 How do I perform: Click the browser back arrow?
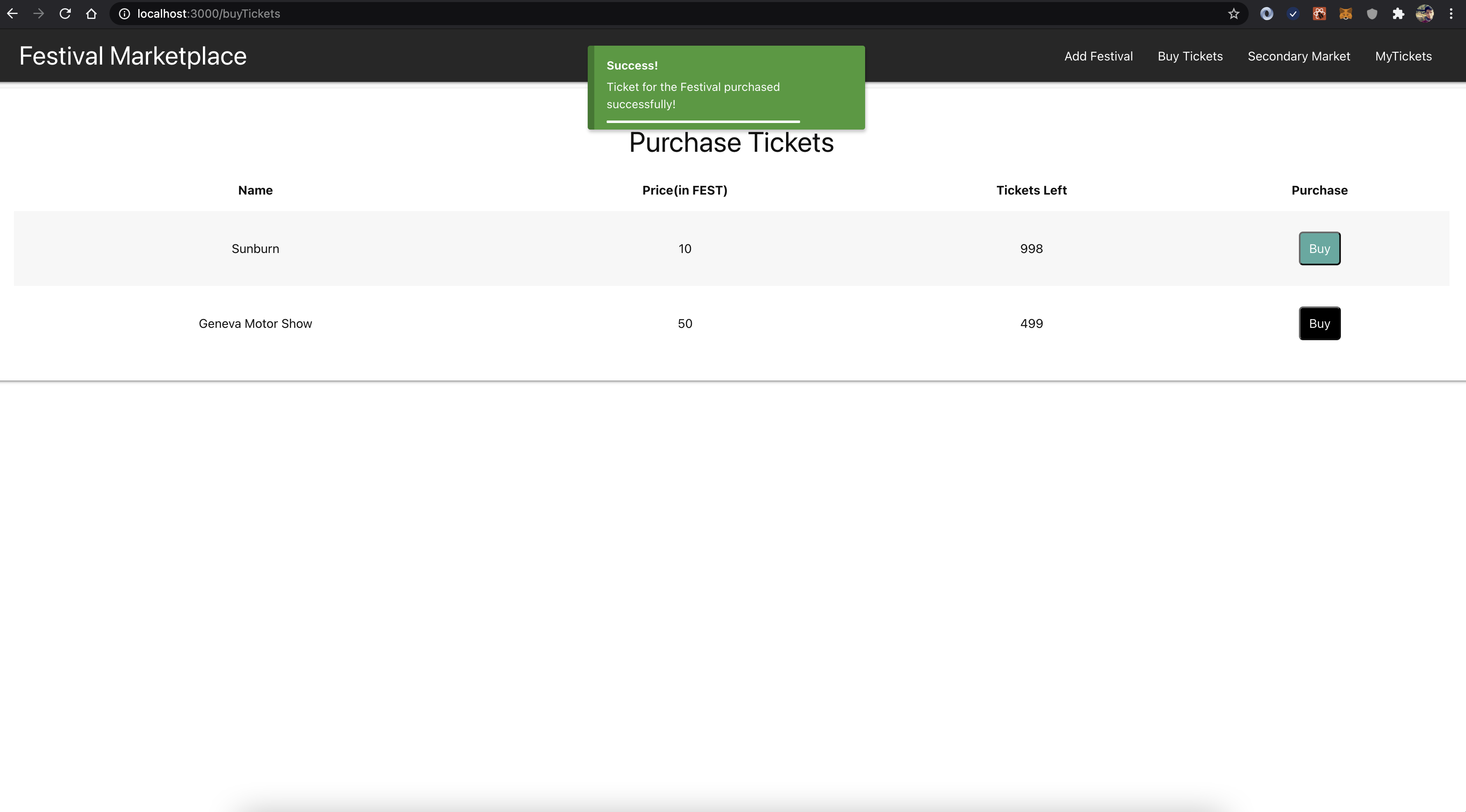12,14
